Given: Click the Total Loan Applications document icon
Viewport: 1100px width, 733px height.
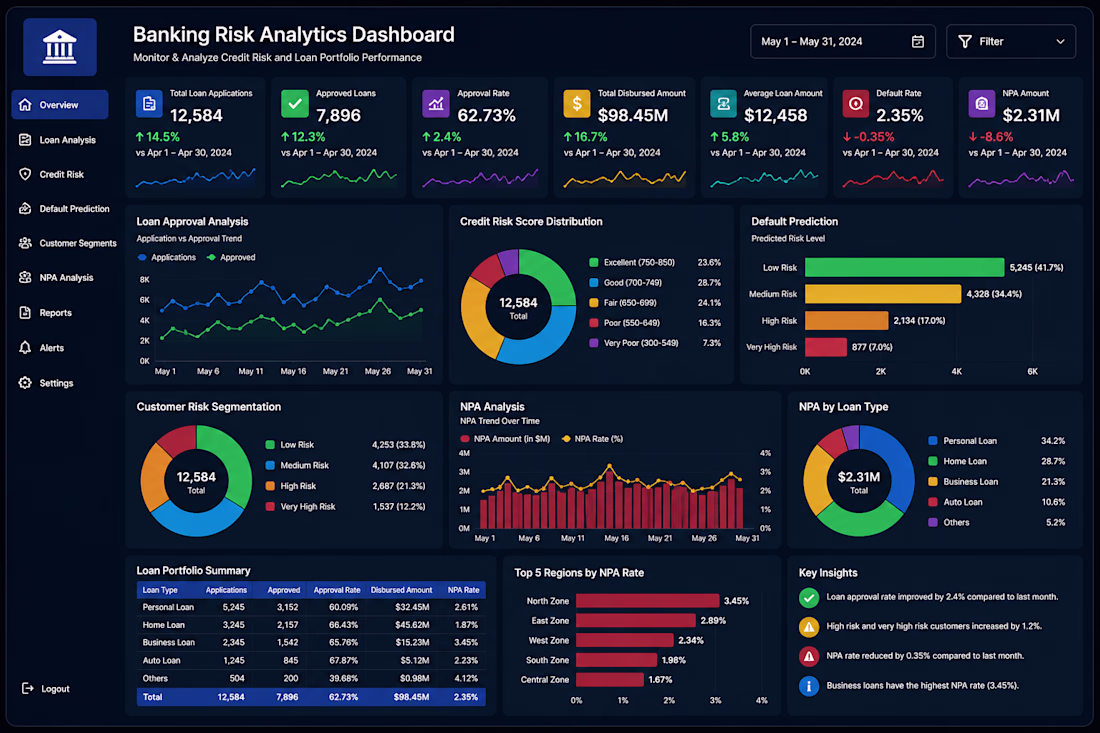Looking at the screenshot, I should 149,104.
